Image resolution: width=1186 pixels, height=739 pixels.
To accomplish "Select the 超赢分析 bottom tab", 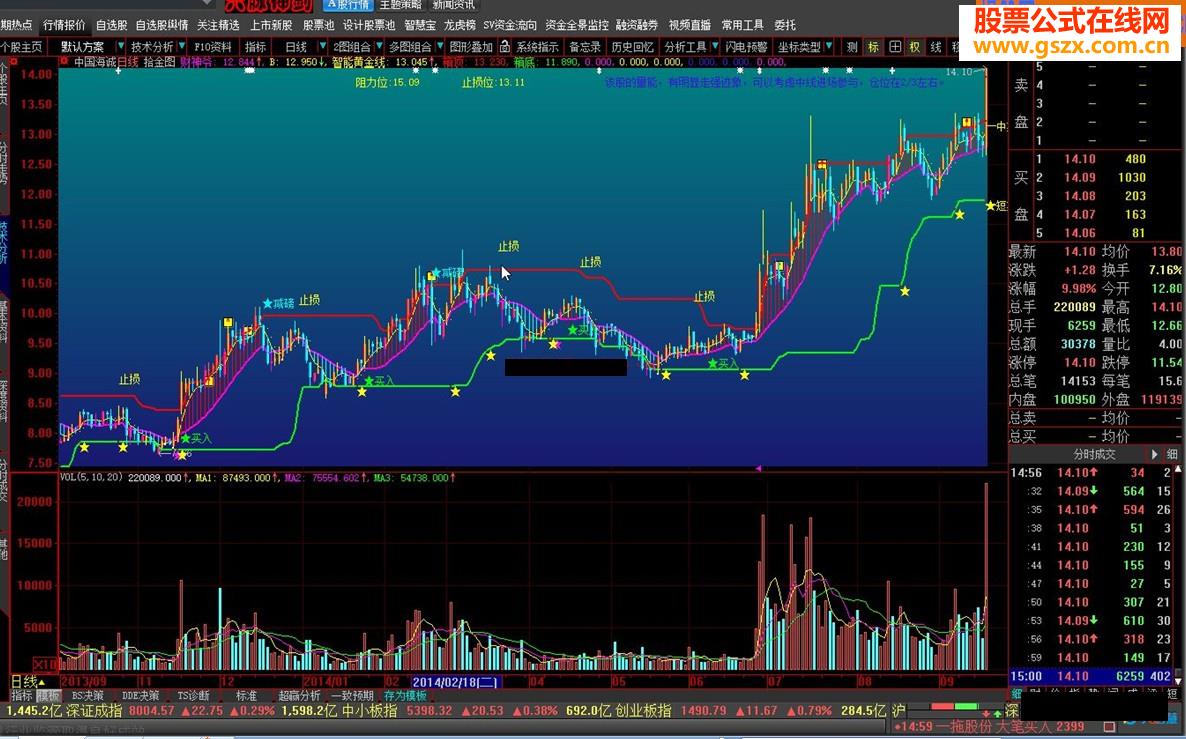I will [300, 695].
